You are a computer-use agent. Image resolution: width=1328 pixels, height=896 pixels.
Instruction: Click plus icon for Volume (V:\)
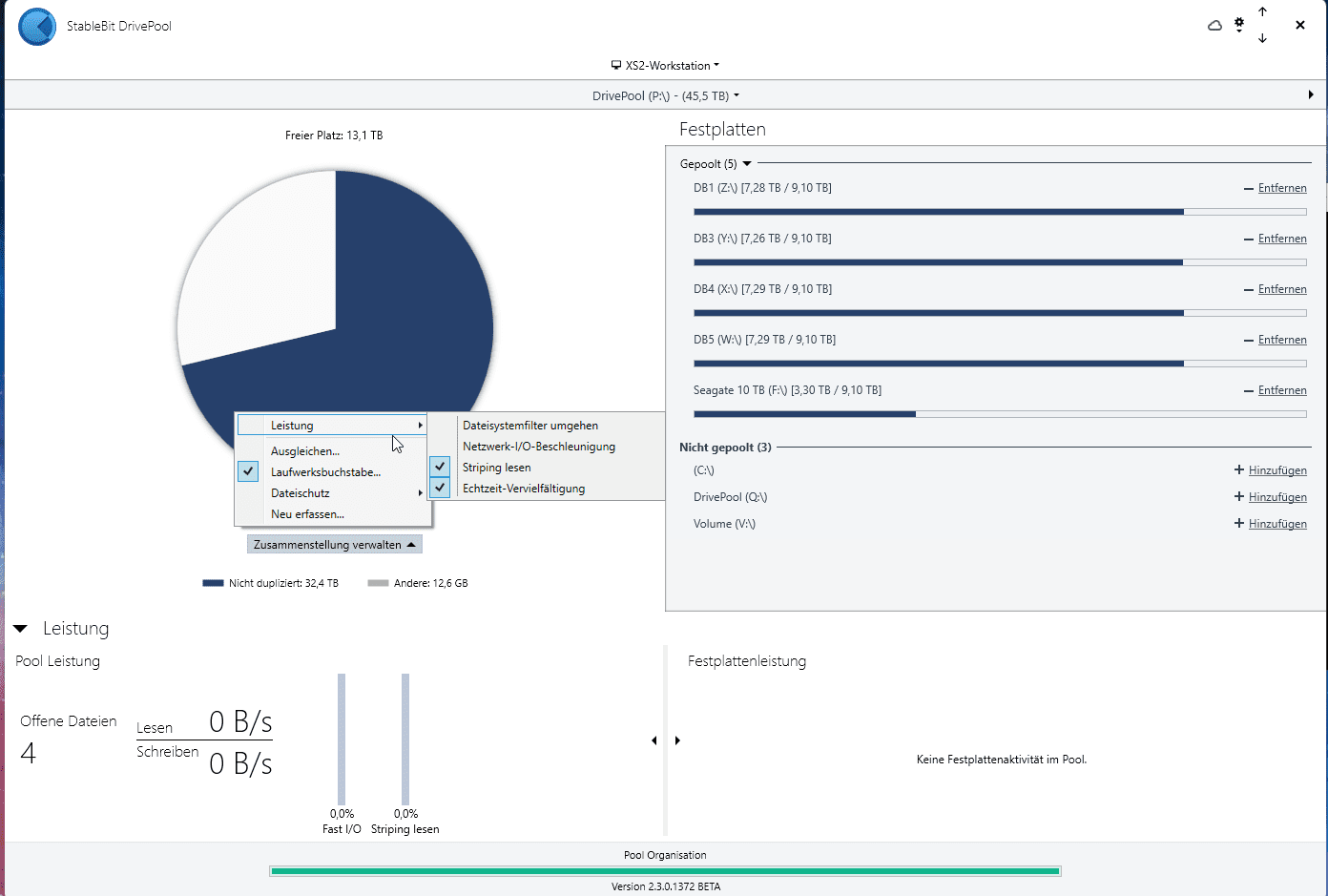pyautogui.click(x=1239, y=523)
